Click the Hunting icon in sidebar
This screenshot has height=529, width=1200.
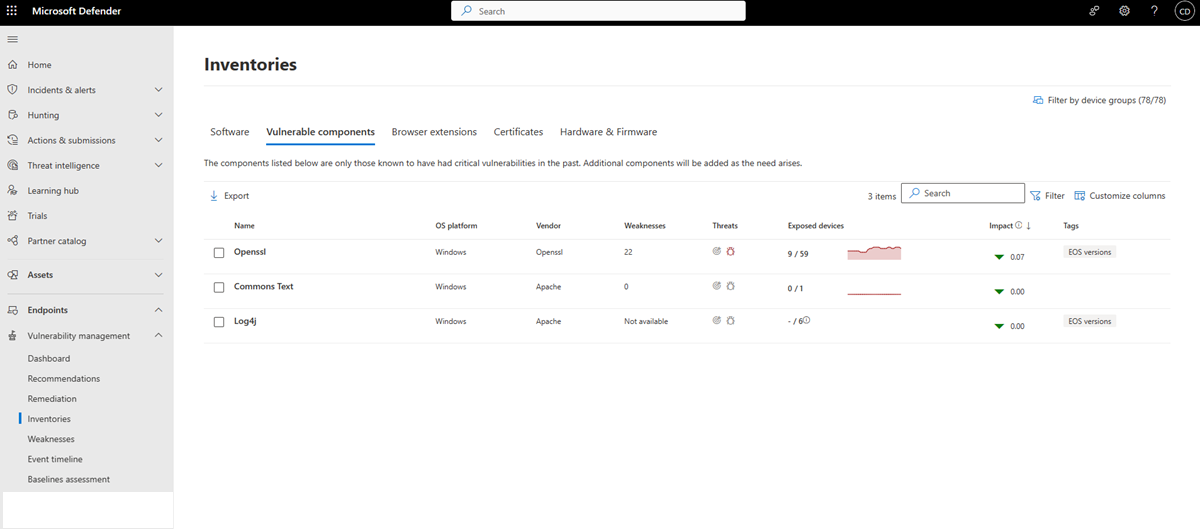(x=13, y=115)
